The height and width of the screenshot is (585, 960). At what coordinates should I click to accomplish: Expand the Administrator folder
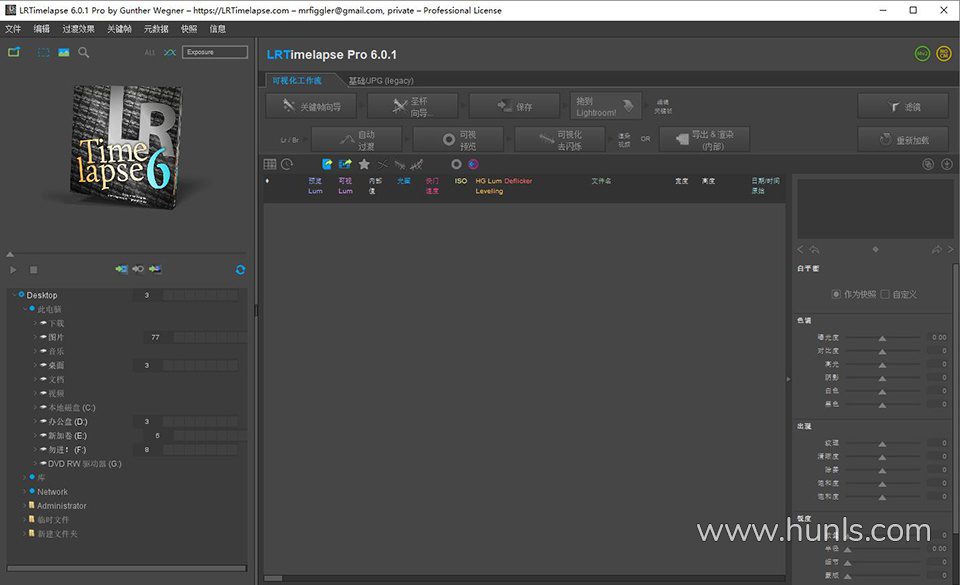(24, 505)
